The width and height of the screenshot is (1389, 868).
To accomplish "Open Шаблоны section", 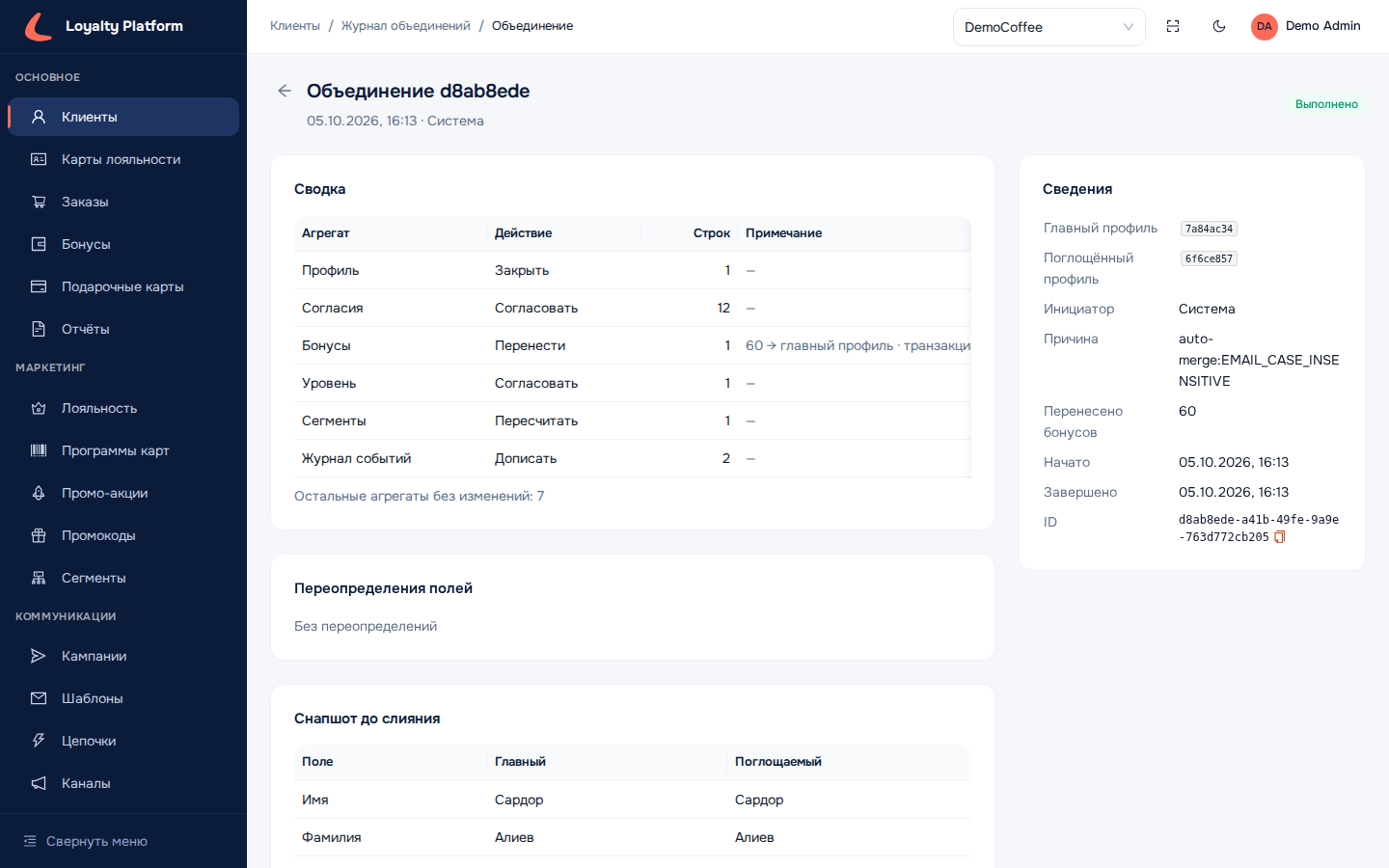I will point(123,698).
